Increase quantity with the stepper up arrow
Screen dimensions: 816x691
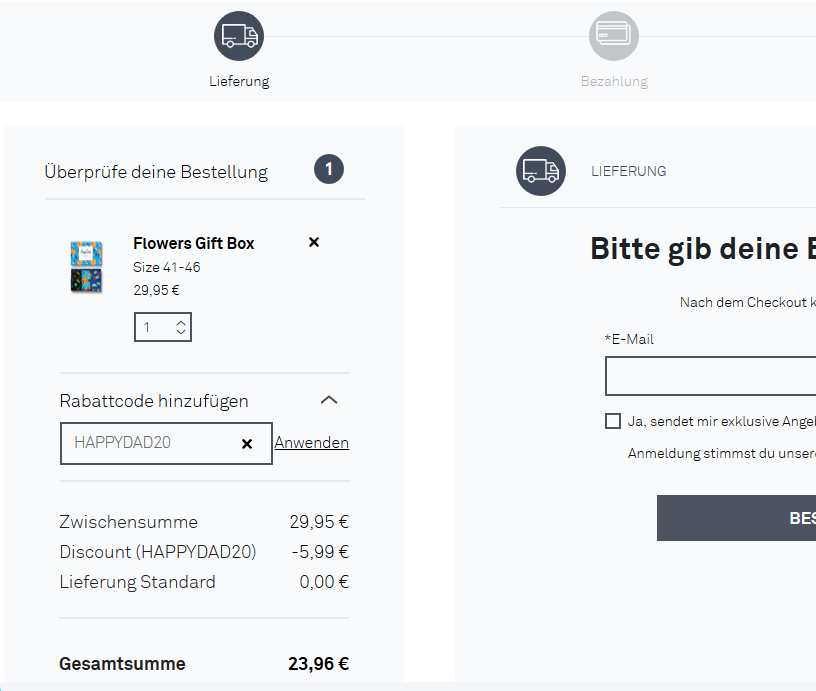tap(181, 322)
